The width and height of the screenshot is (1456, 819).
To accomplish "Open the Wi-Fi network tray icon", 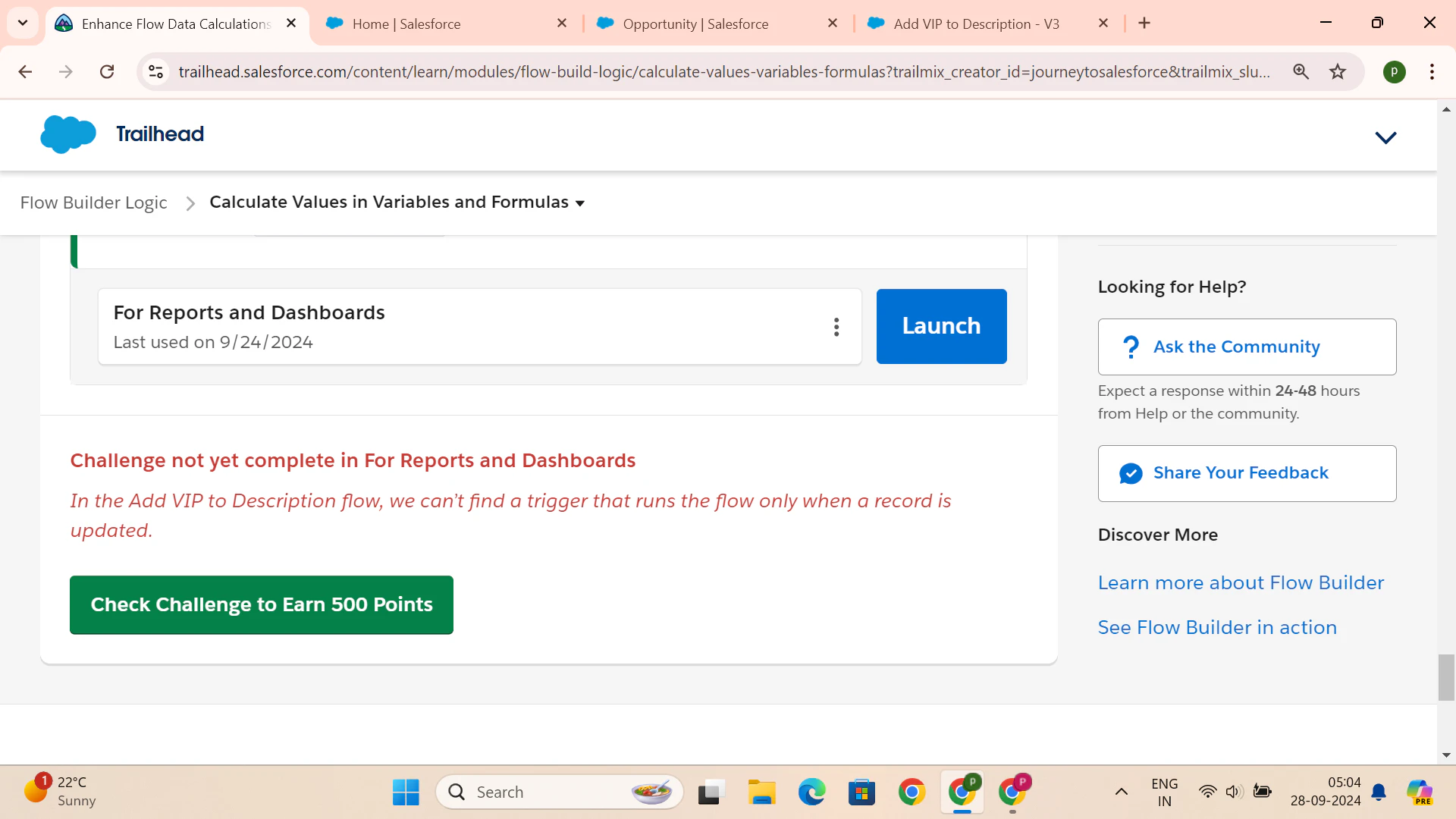I will pyautogui.click(x=1207, y=792).
